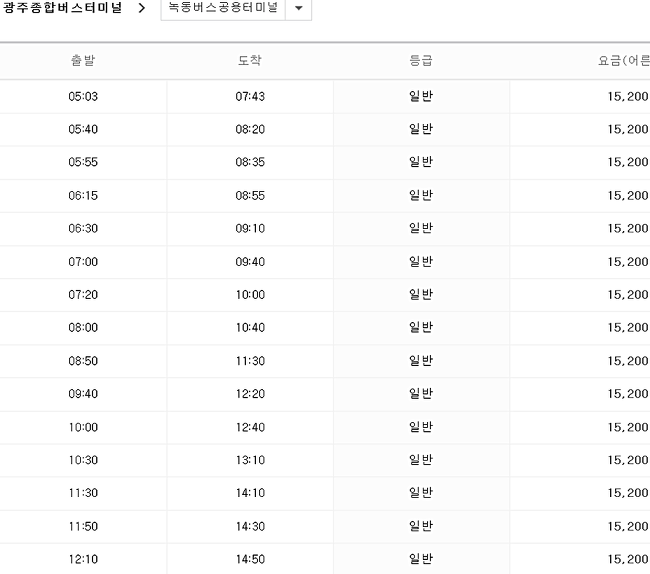Click the 07:43 arrival time
This screenshot has width=650, height=574.
tap(250, 97)
